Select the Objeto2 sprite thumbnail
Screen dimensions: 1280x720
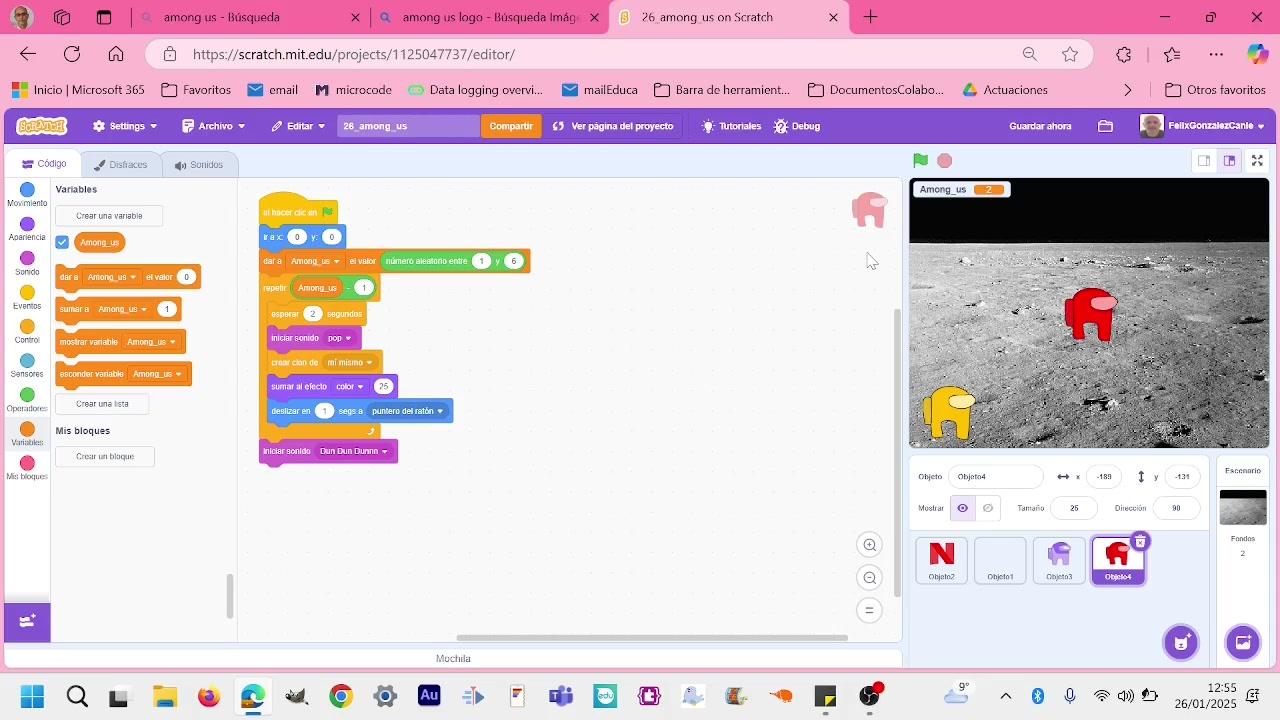tap(941, 560)
